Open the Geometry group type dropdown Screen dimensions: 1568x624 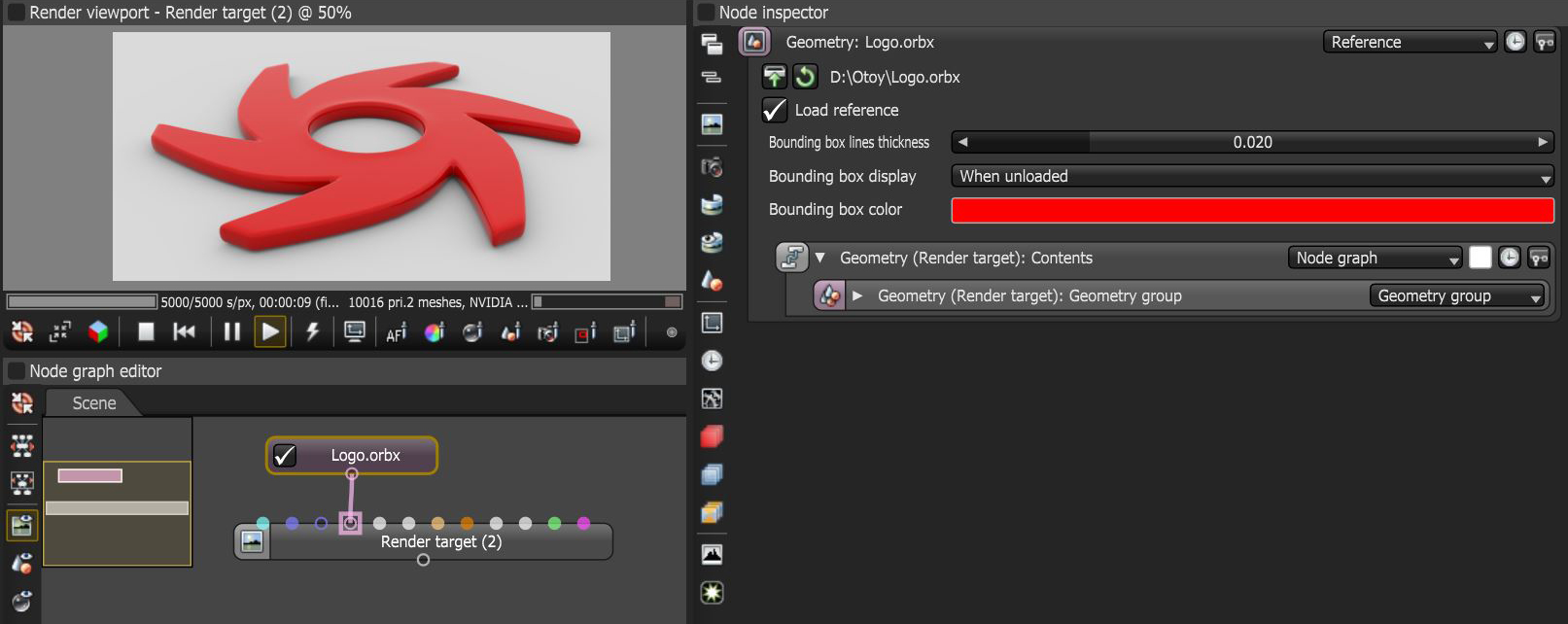[1457, 295]
